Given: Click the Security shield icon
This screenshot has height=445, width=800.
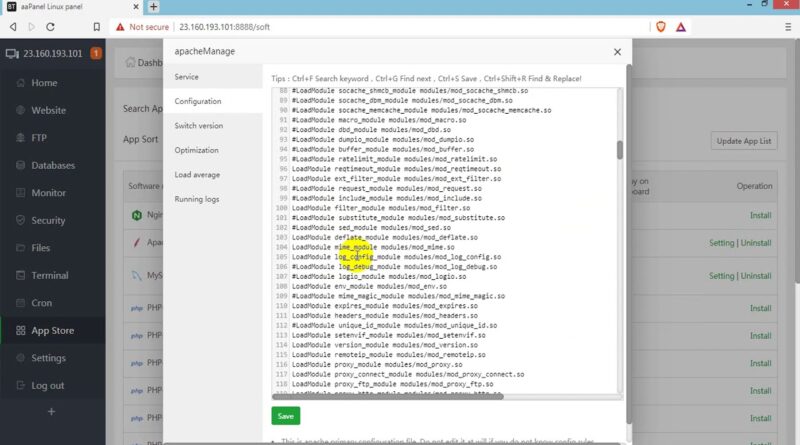Looking at the screenshot, I should coord(20,220).
